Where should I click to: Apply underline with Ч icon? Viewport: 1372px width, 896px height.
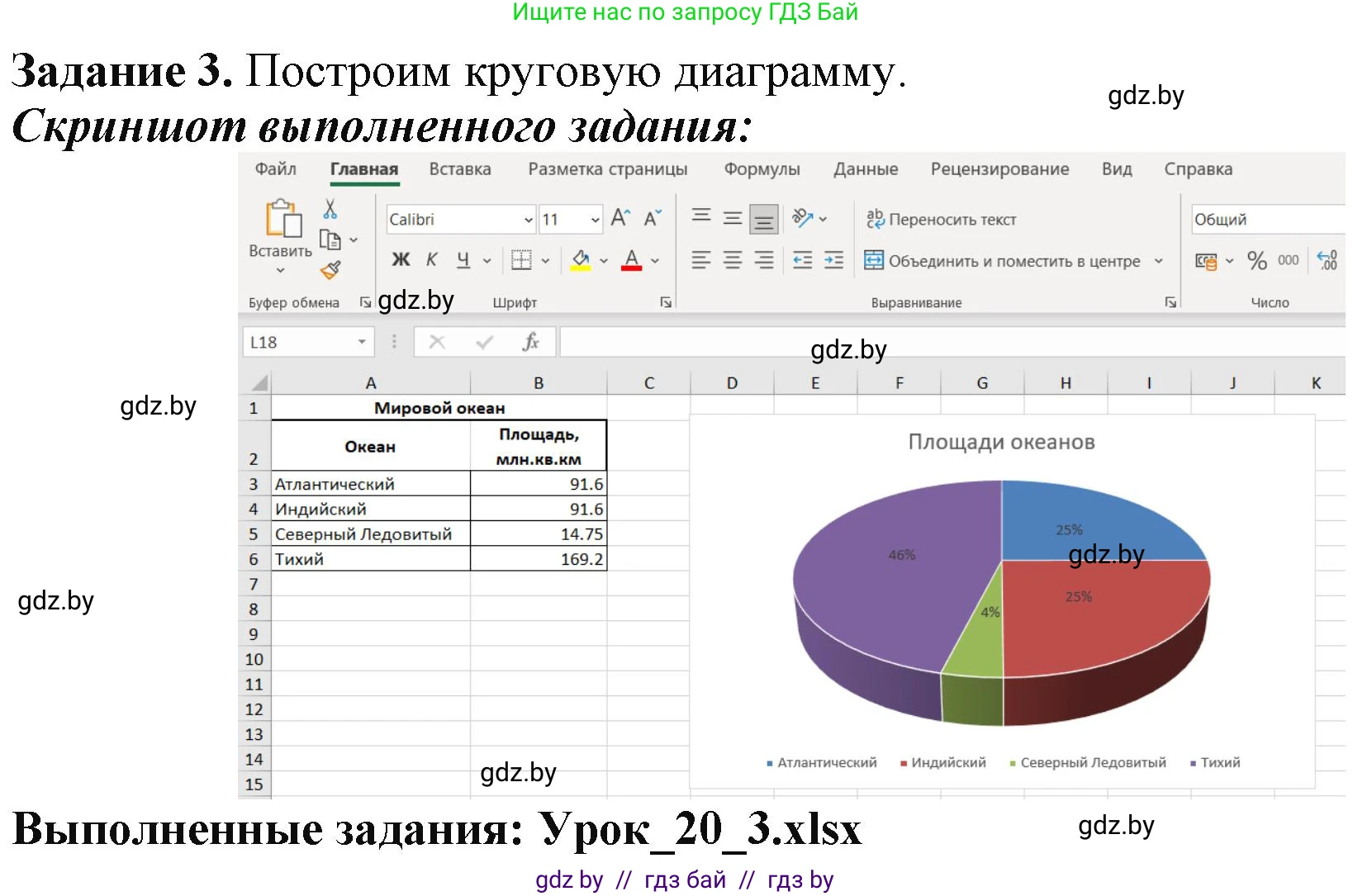465,259
